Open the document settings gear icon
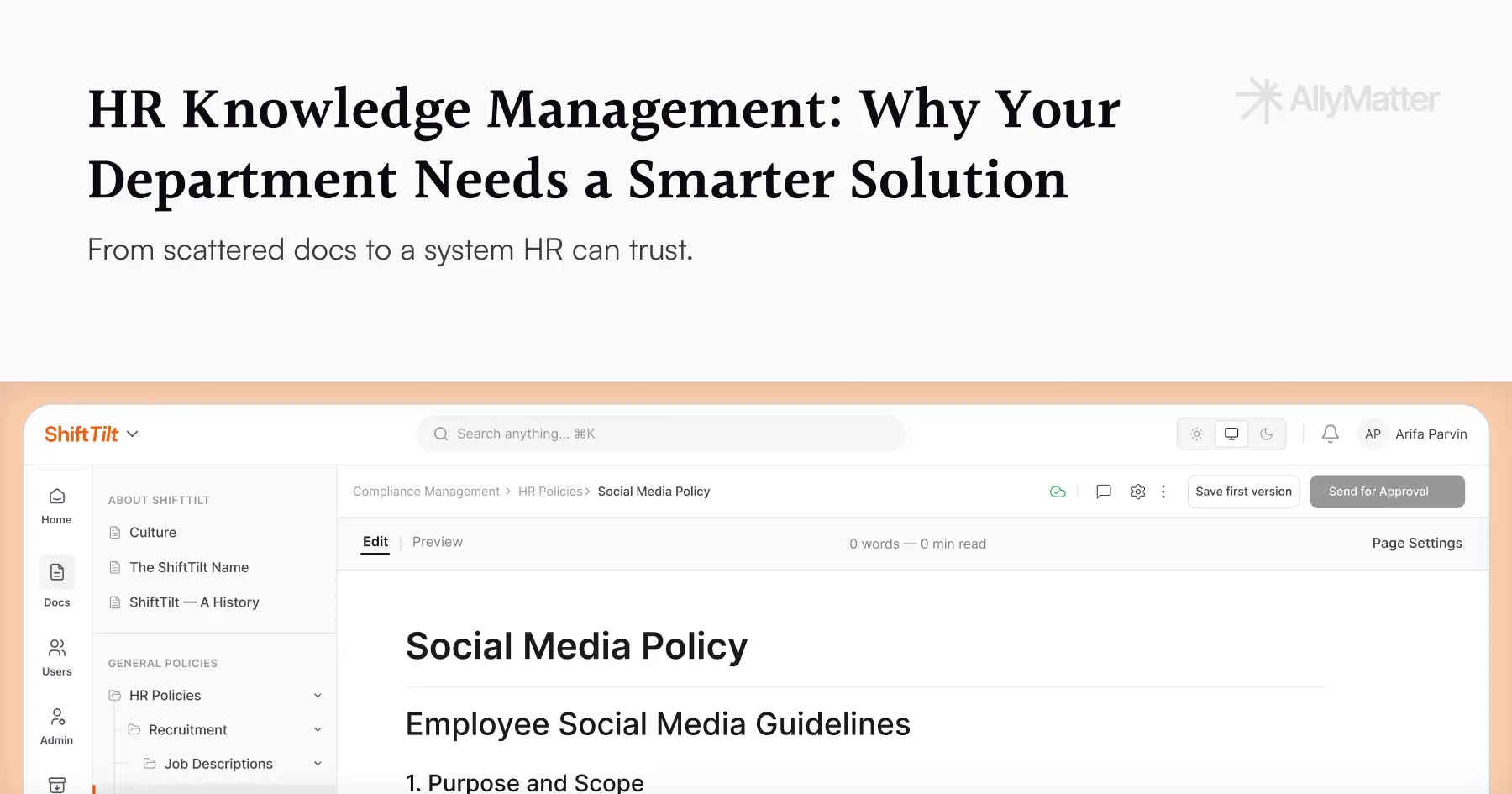 pyautogui.click(x=1137, y=492)
